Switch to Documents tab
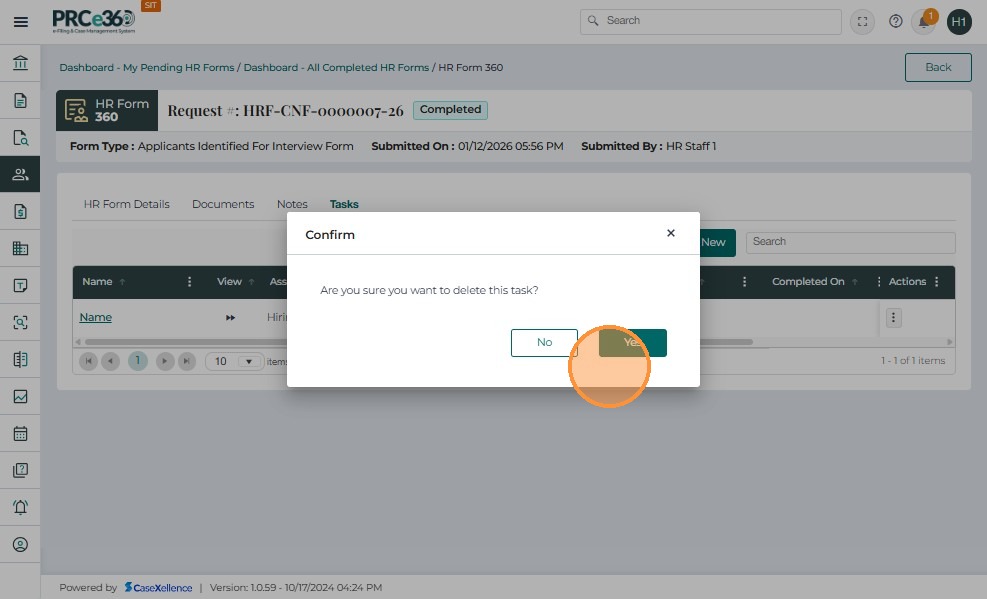 pos(223,204)
